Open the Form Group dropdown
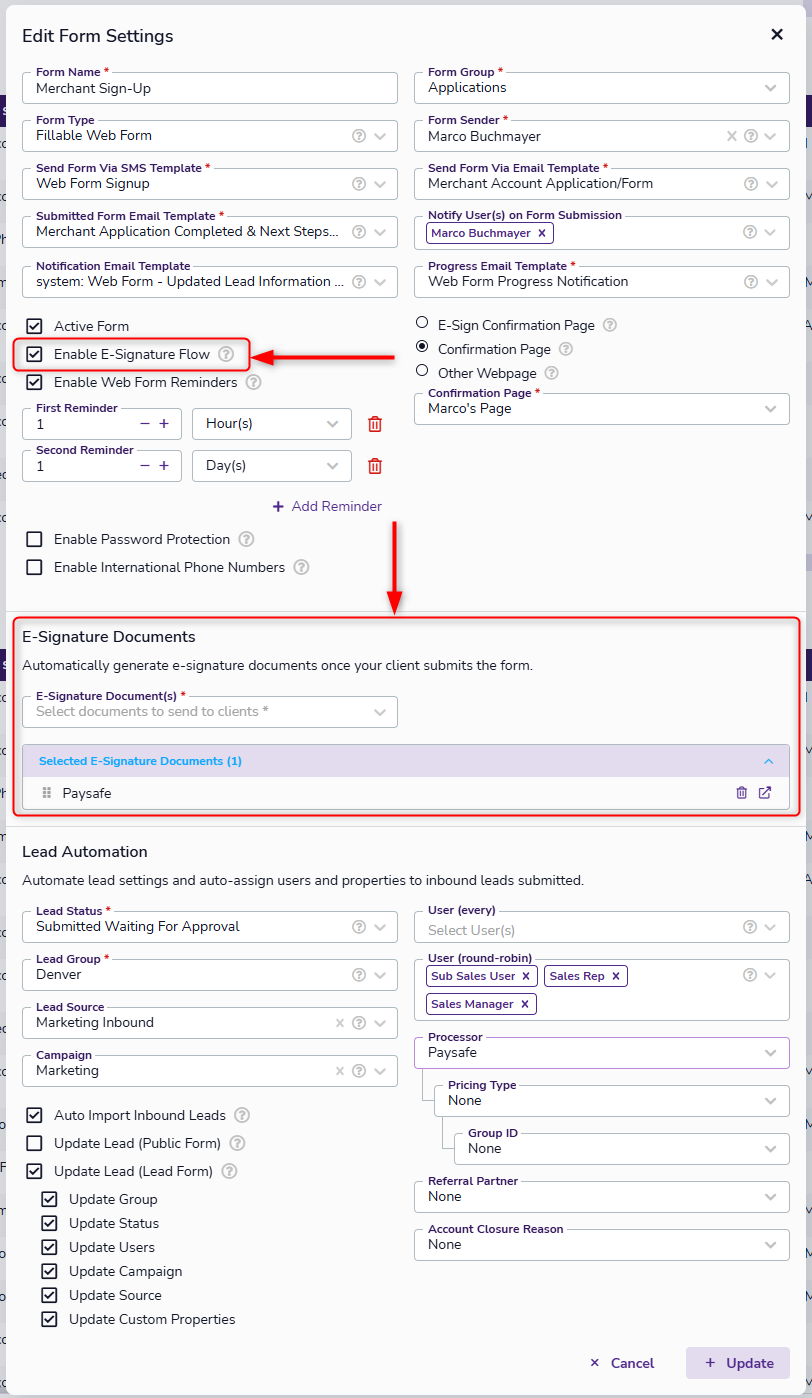Image resolution: width=812 pixels, height=1398 pixels. (770, 88)
